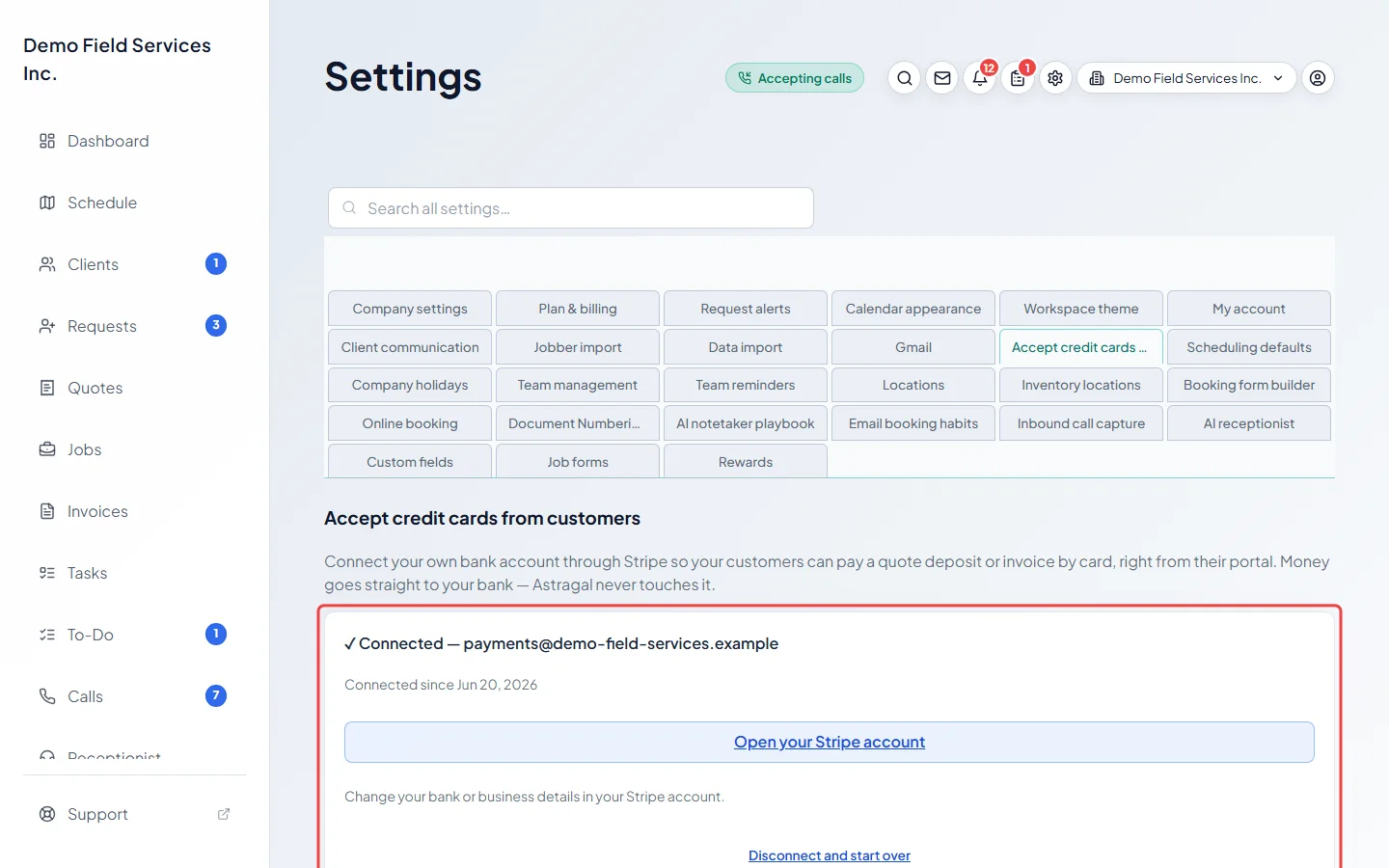Image resolution: width=1389 pixels, height=868 pixels.
Task: Click the Tasks list icon
Action: [47, 573]
